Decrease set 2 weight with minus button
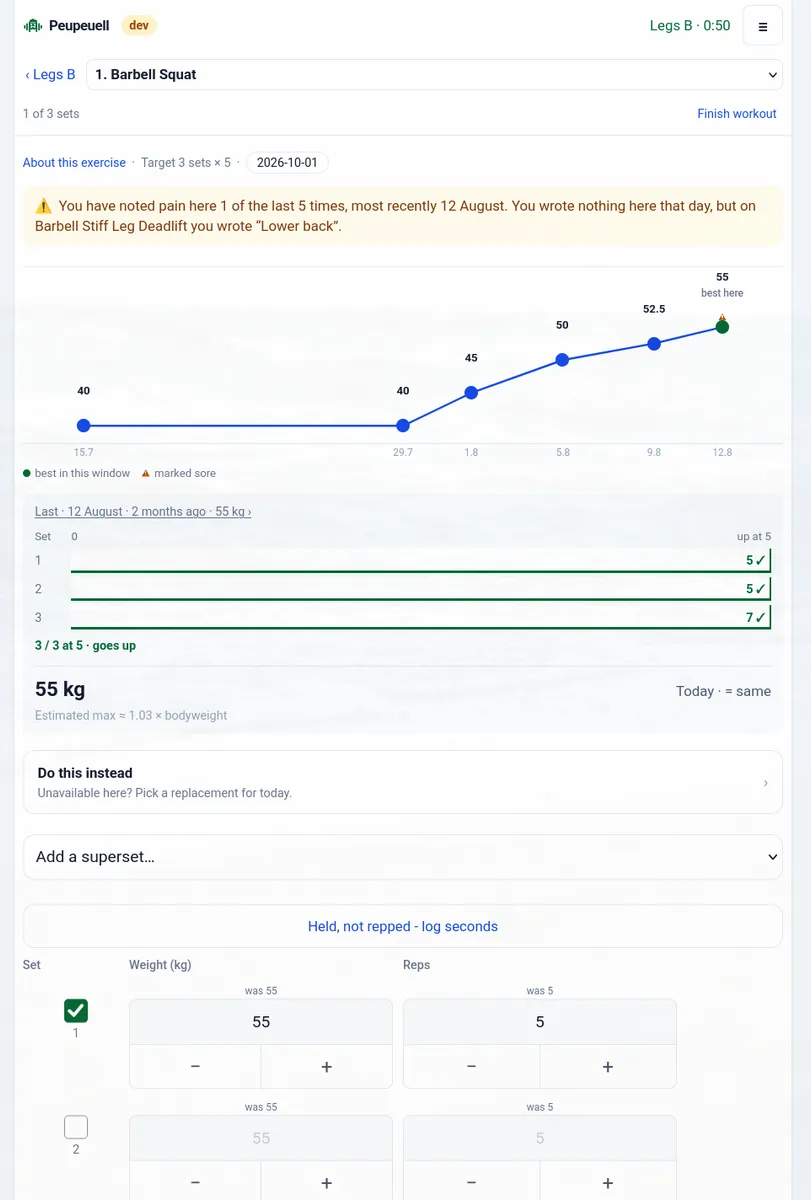This screenshot has height=1200, width=811. [195, 1182]
